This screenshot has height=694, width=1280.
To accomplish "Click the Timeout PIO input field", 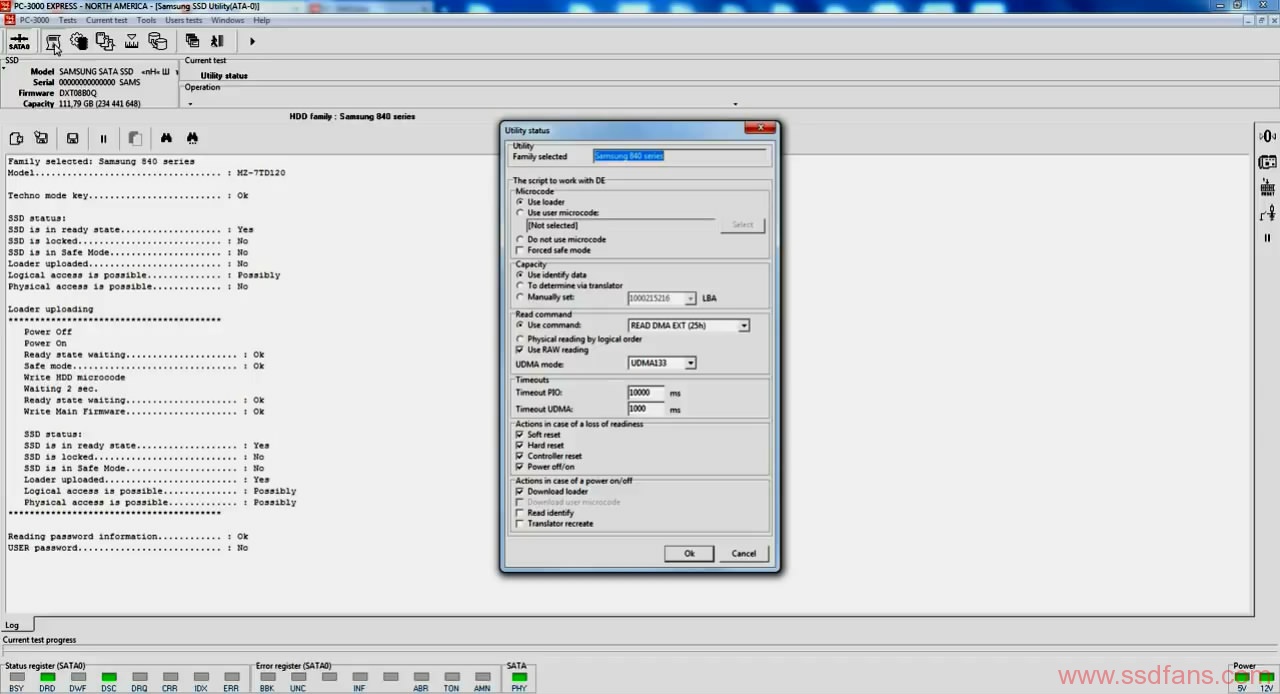I will pyautogui.click(x=646, y=393).
